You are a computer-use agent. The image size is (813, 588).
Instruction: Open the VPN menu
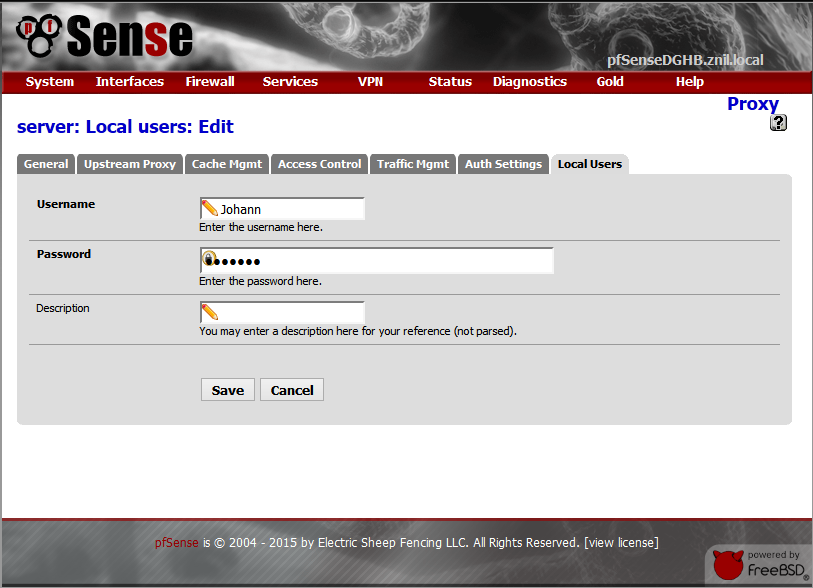pos(370,82)
